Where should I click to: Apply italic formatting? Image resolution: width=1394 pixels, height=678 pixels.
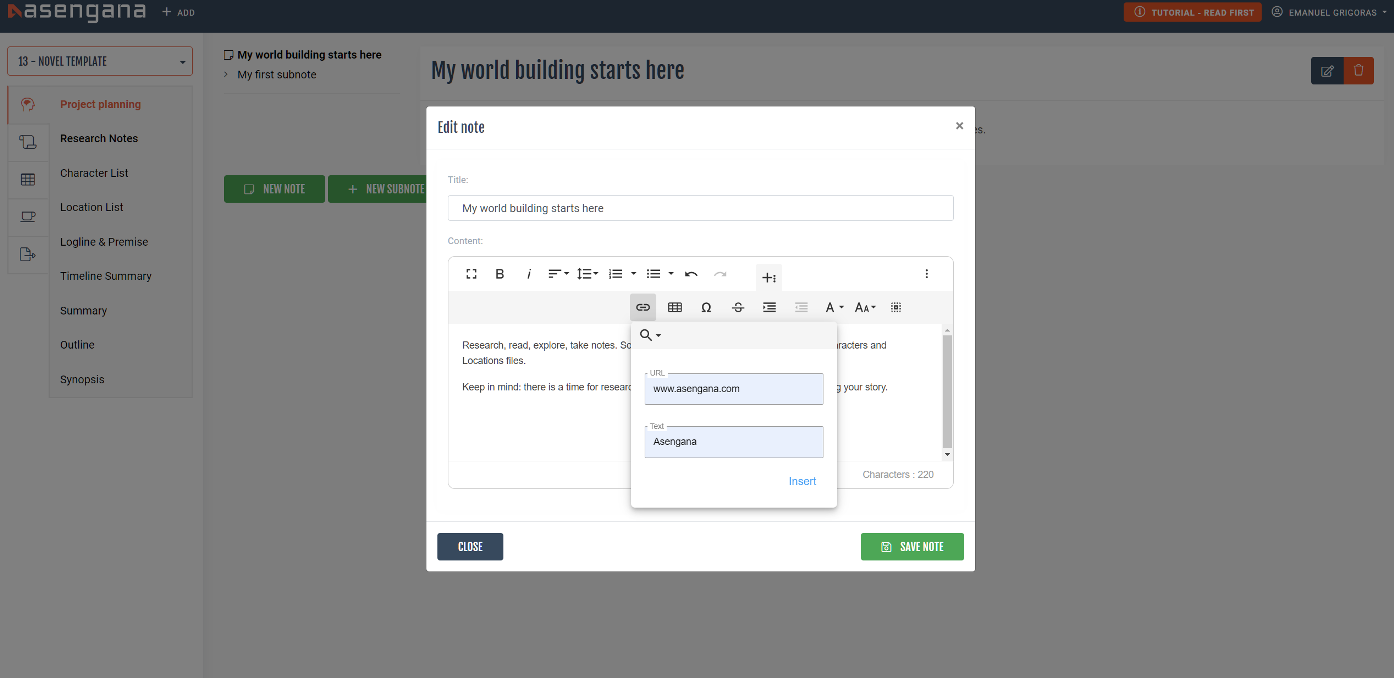pos(528,273)
